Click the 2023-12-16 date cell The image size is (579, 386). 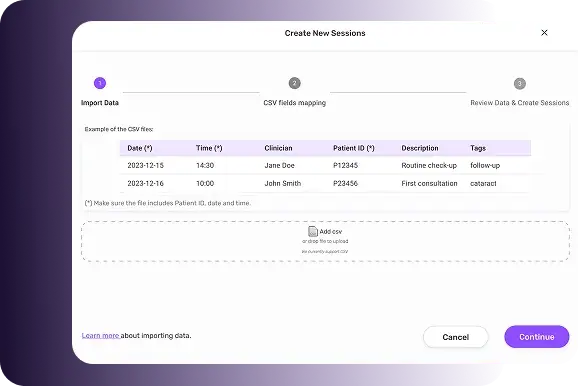(145, 183)
